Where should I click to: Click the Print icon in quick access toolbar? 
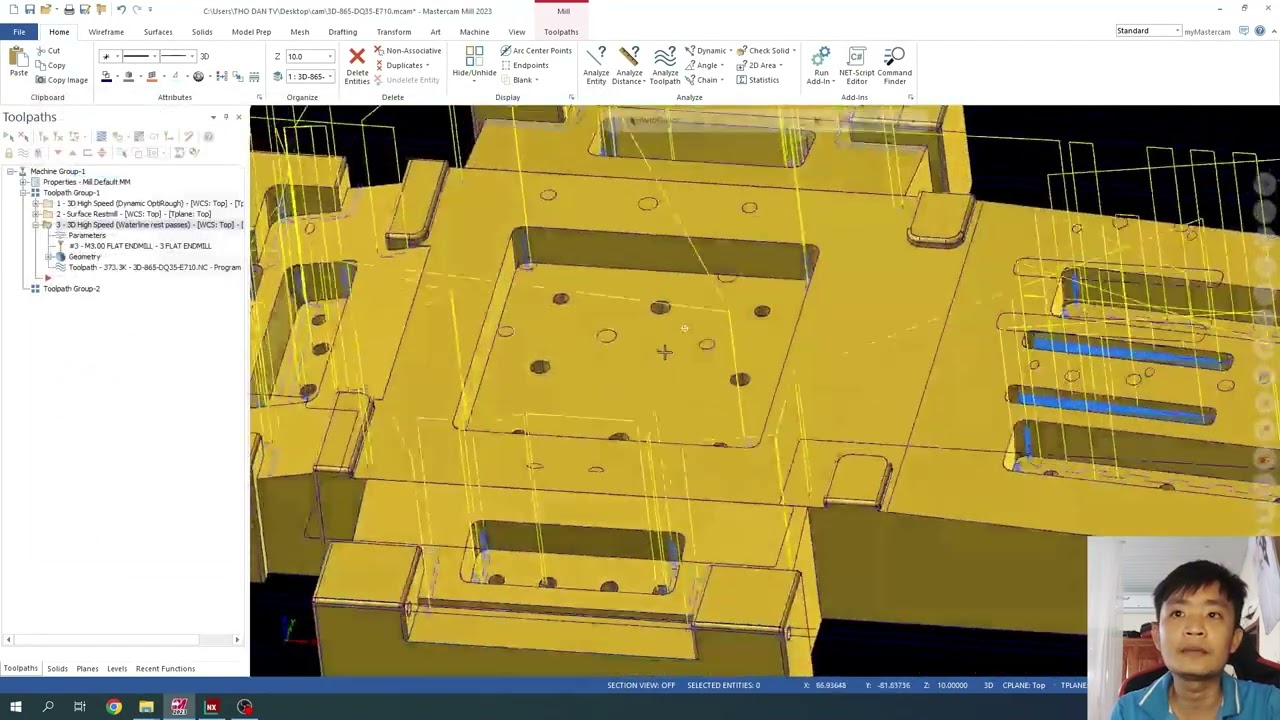click(69, 10)
